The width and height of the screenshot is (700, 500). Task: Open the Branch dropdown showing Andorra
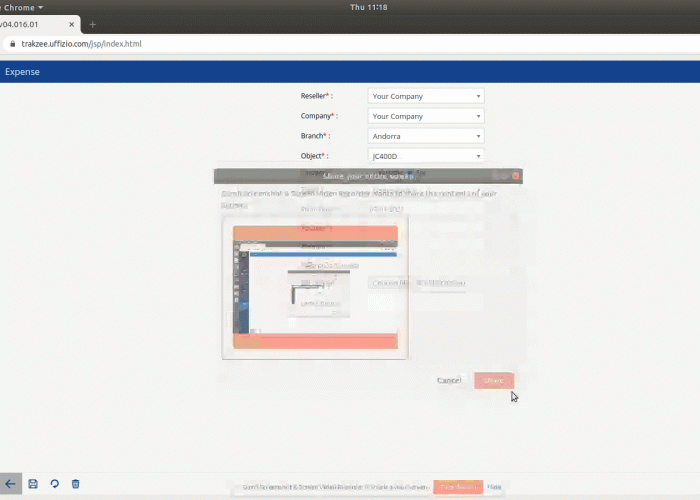(x=425, y=136)
